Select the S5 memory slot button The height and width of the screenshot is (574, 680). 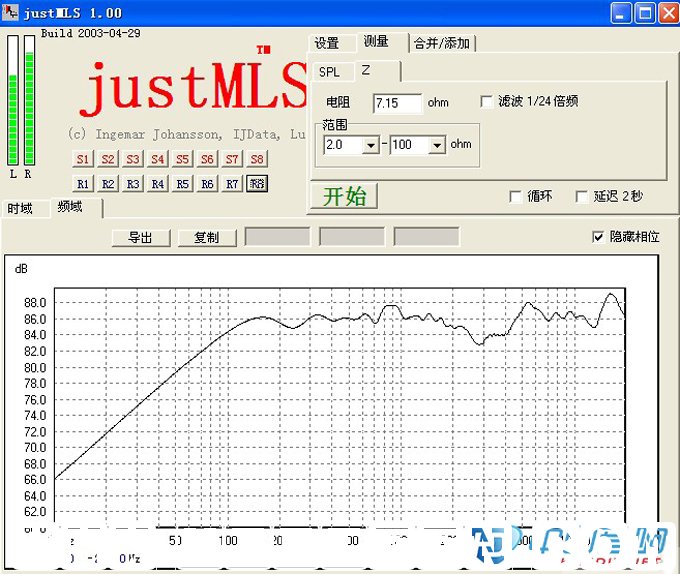pos(182,159)
